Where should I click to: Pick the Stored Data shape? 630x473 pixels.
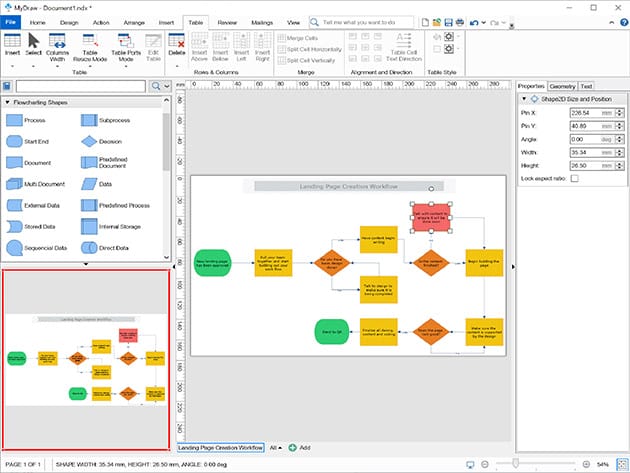click(14, 226)
